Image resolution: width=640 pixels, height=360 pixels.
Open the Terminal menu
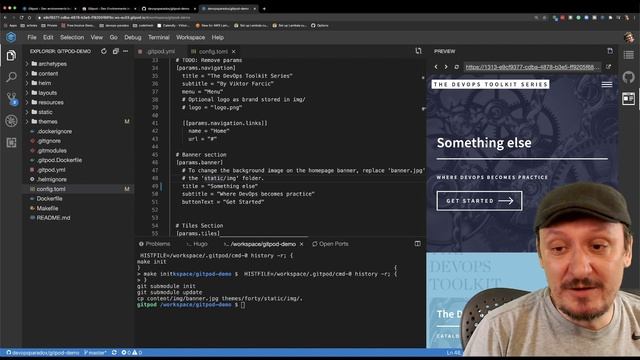(159, 37)
